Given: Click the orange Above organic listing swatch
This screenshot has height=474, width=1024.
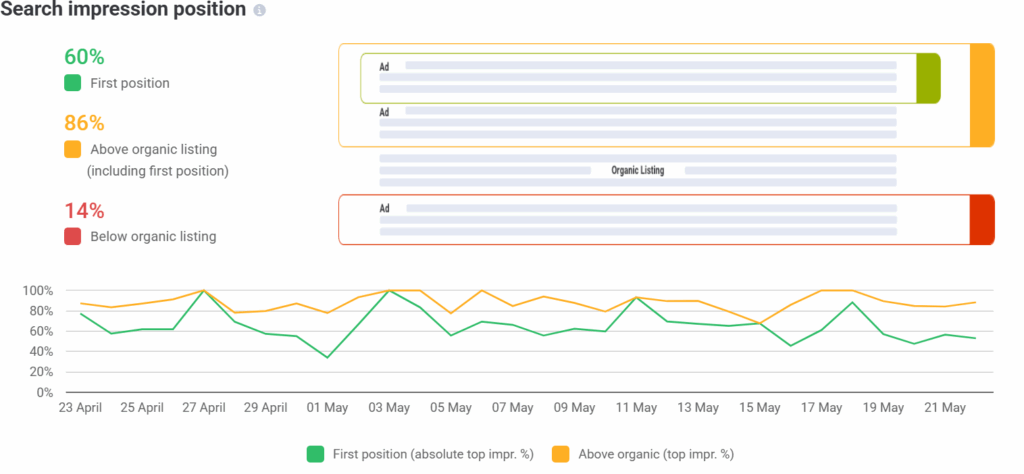Looking at the screenshot, I should (x=72, y=149).
